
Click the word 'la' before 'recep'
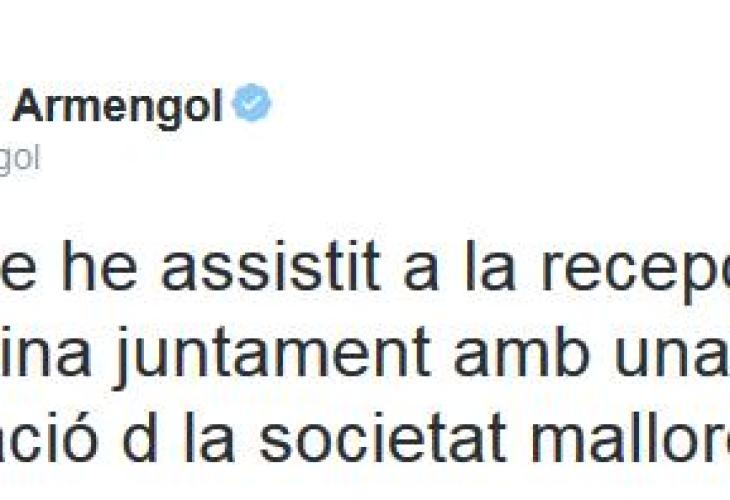[491, 266]
